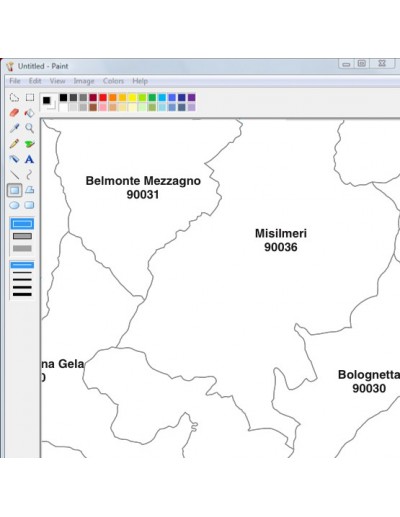Close the Paint window
Screen dimensions: 400x517
[x=382, y=63]
